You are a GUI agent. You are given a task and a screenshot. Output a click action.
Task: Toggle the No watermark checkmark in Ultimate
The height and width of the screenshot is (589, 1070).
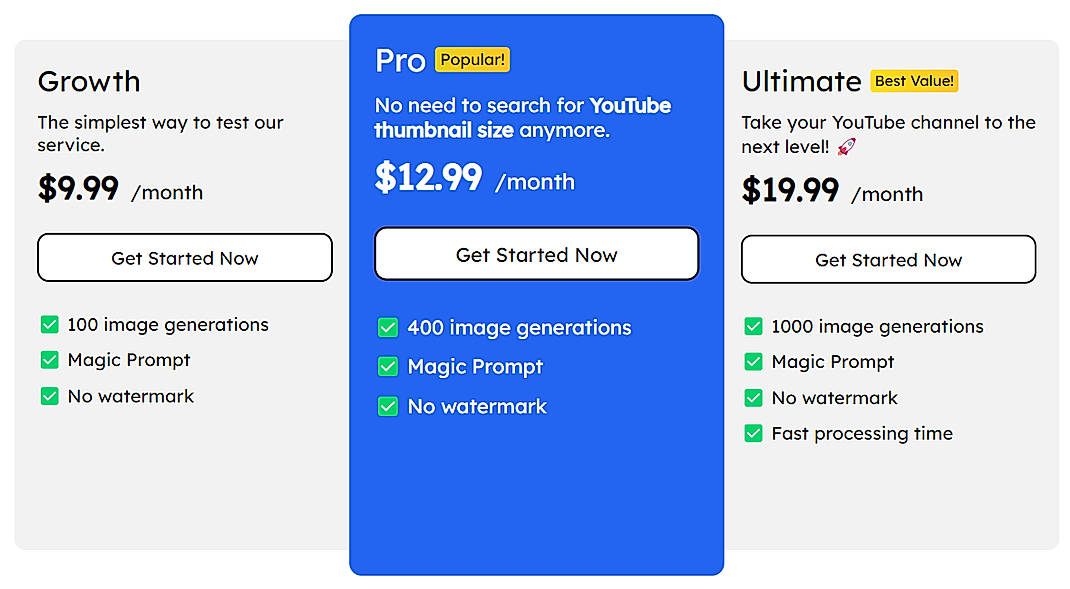[753, 398]
